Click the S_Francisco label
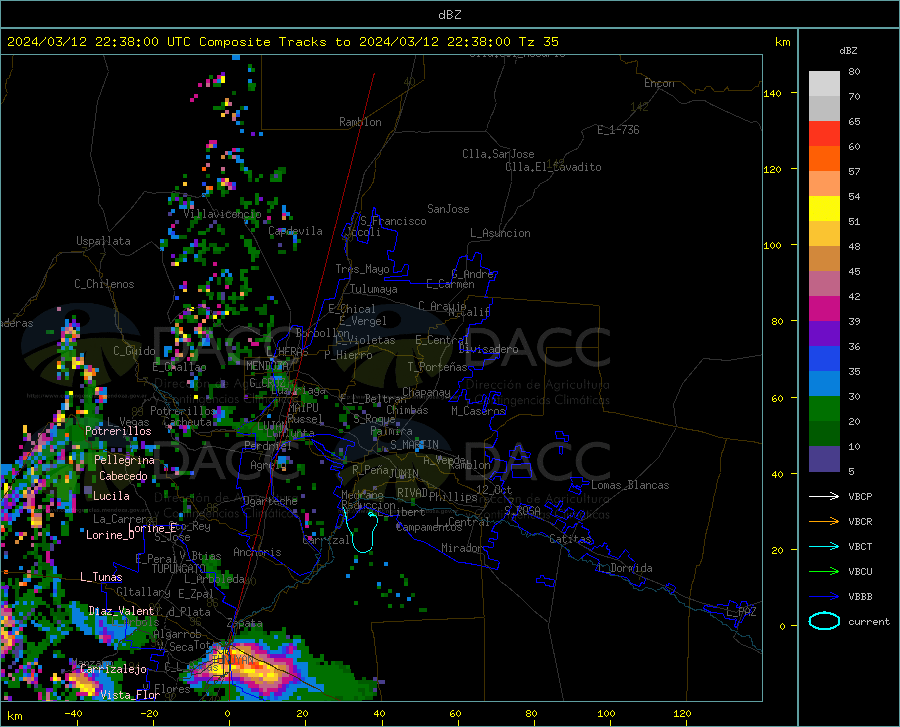The height and width of the screenshot is (727, 900). [393, 221]
